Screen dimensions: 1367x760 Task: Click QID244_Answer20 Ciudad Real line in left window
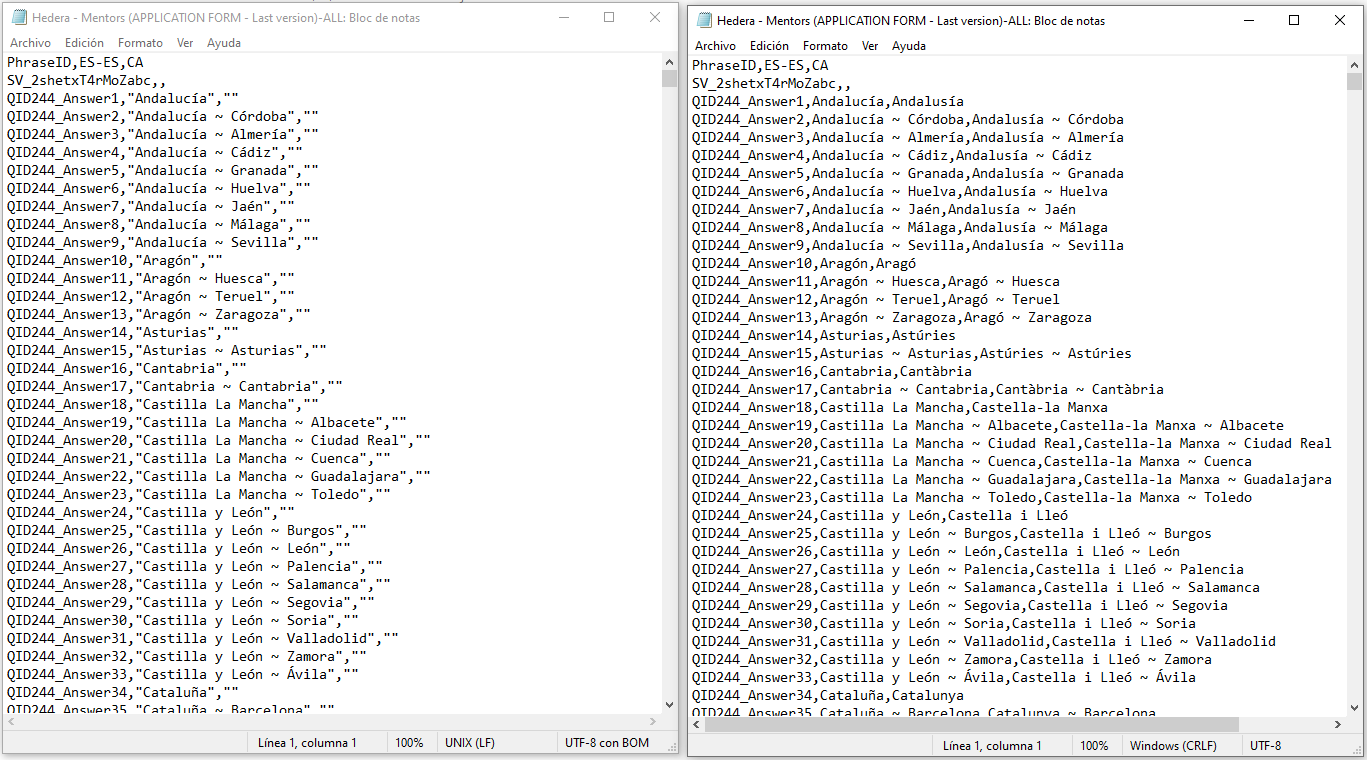[219, 440]
